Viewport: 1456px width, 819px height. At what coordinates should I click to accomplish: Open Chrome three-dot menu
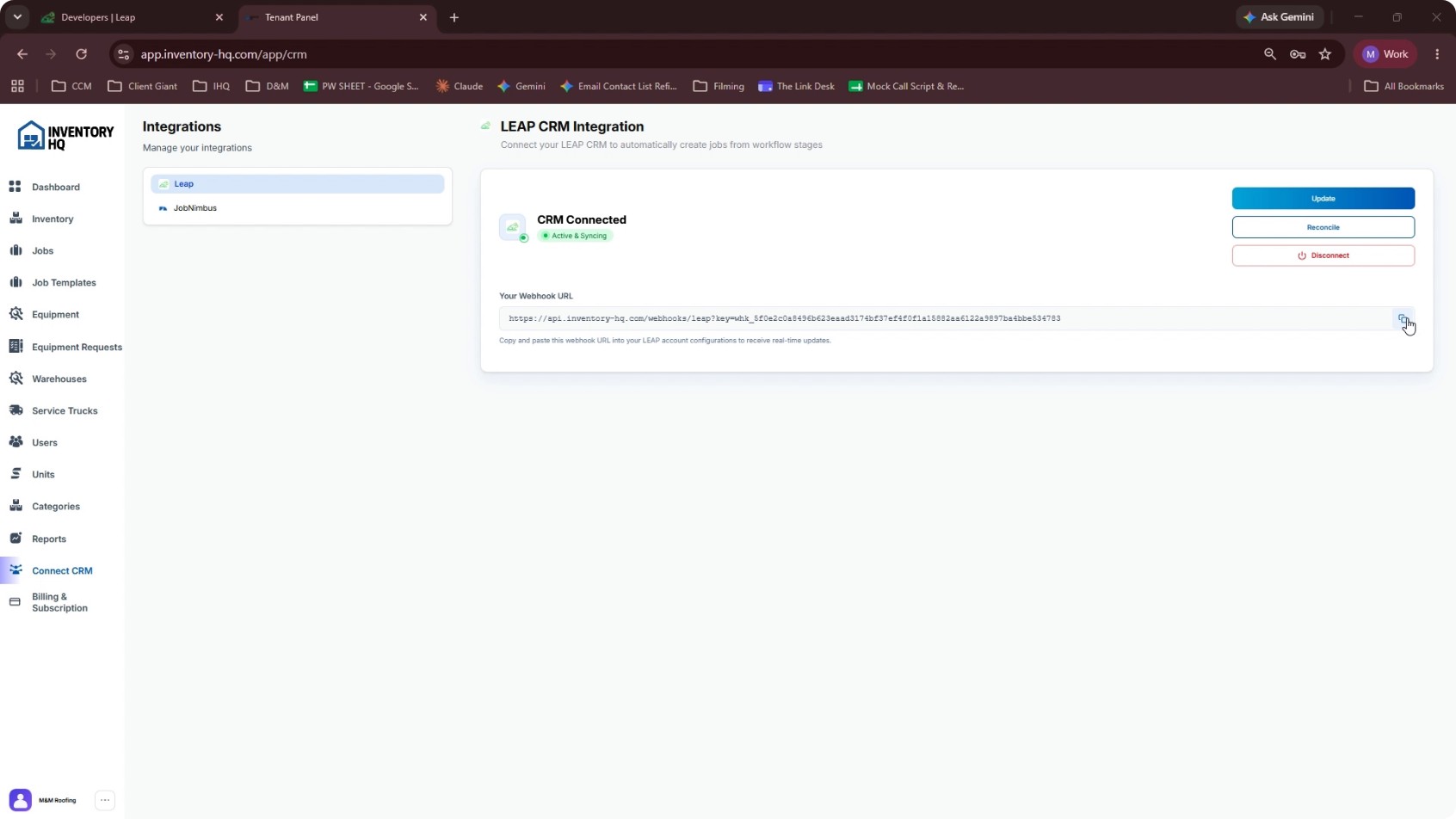pyautogui.click(x=1437, y=54)
